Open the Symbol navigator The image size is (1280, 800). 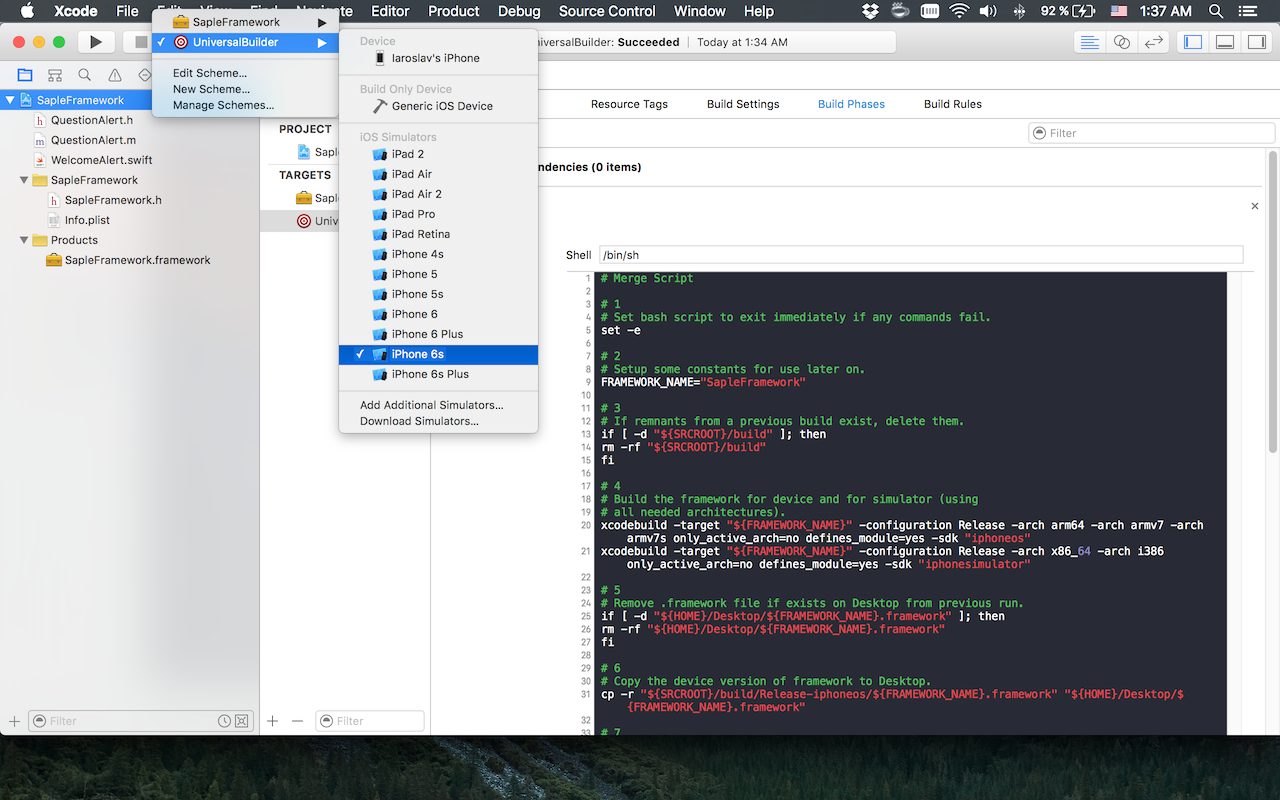[55, 75]
